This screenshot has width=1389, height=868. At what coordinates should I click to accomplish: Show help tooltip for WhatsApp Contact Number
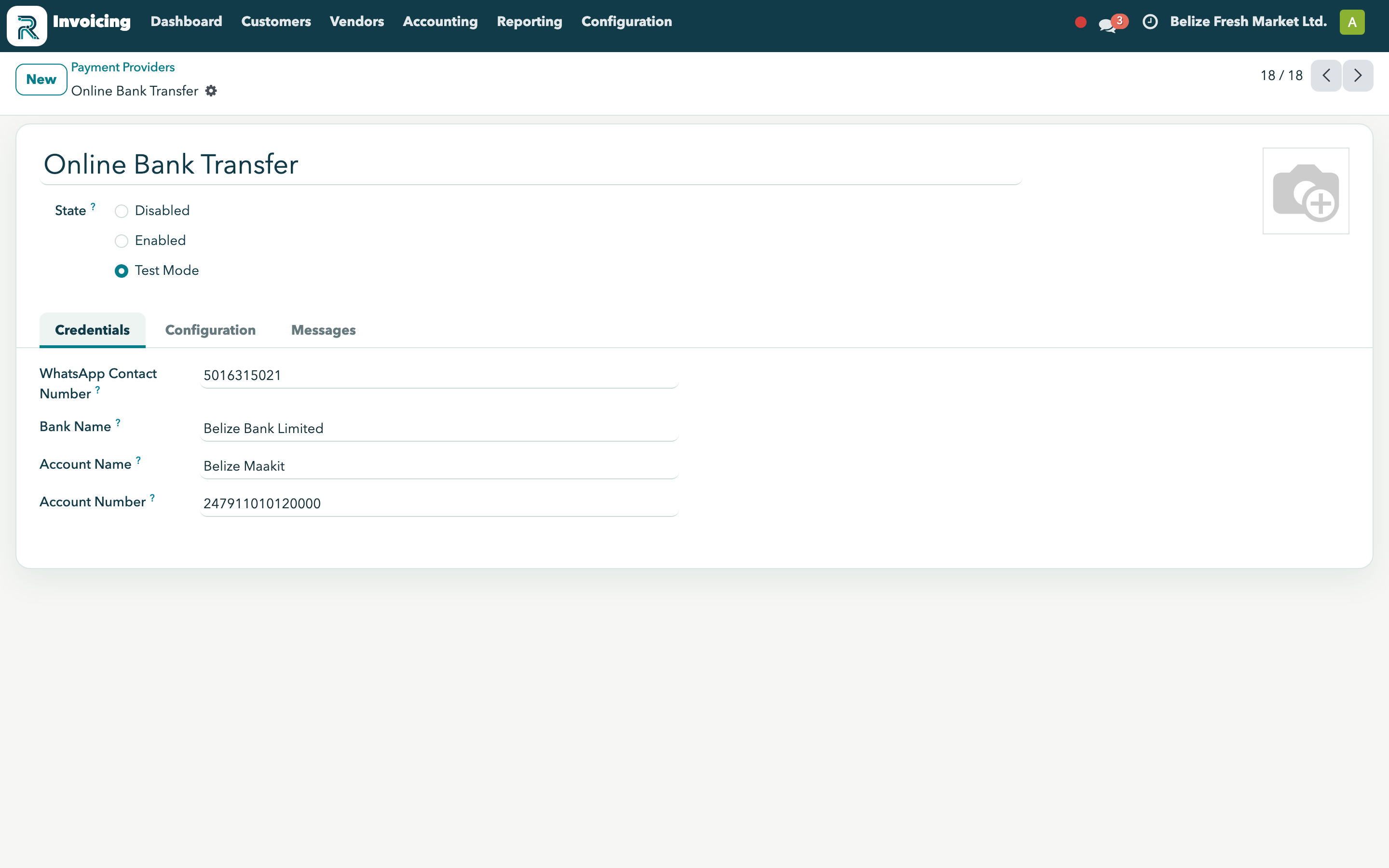point(97,390)
